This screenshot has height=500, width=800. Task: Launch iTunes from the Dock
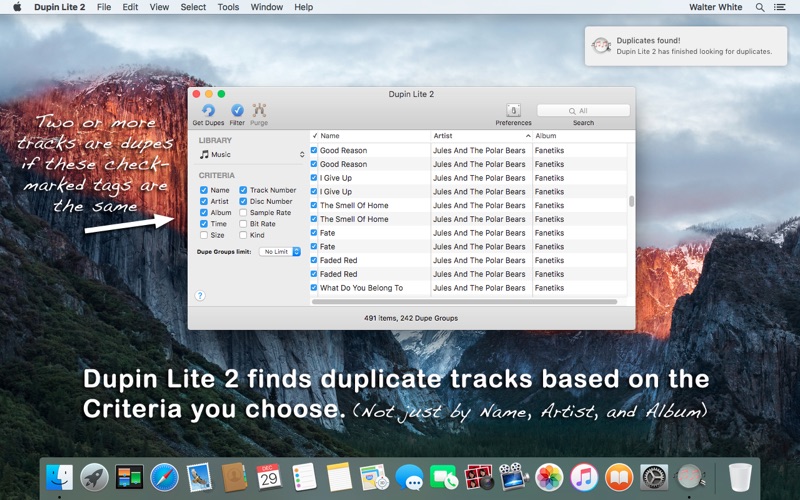[x=584, y=477]
